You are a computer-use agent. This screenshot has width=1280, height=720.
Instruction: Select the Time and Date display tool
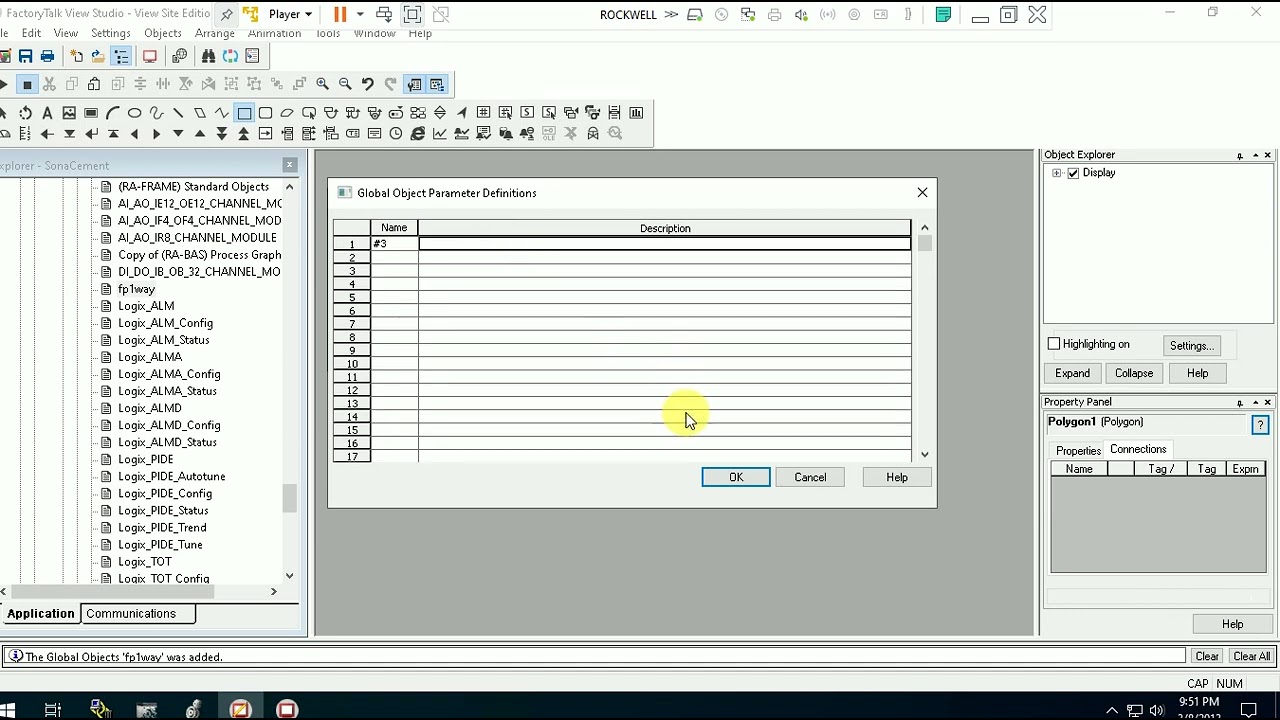coord(396,133)
